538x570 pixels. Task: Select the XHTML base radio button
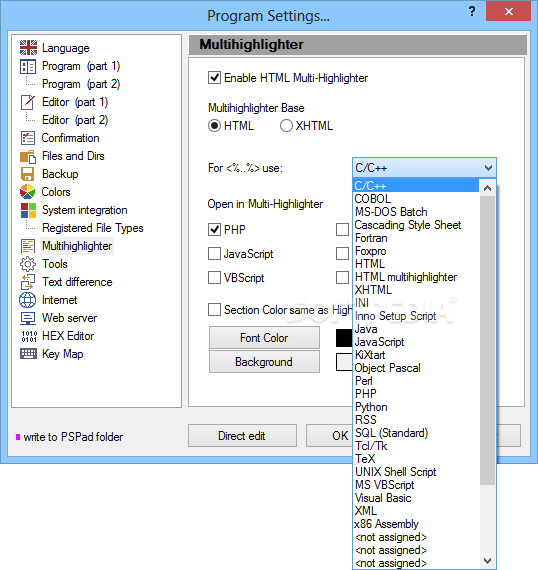286,126
